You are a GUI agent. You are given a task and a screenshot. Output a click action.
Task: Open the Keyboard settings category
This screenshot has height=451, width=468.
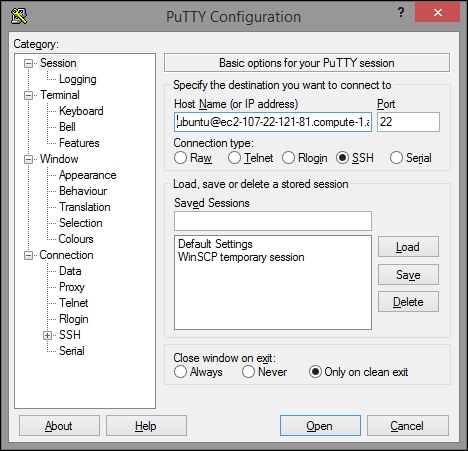81,111
